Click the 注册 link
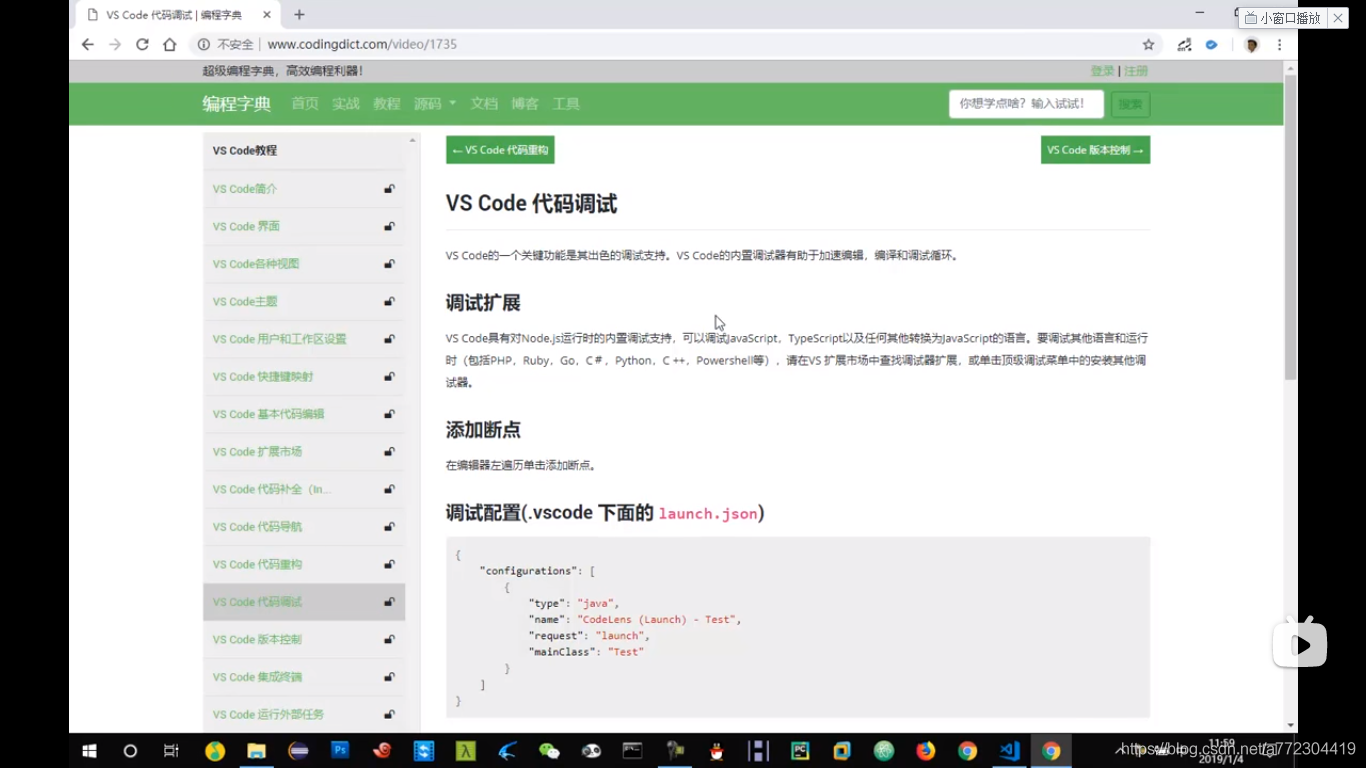 [x=1136, y=71]
